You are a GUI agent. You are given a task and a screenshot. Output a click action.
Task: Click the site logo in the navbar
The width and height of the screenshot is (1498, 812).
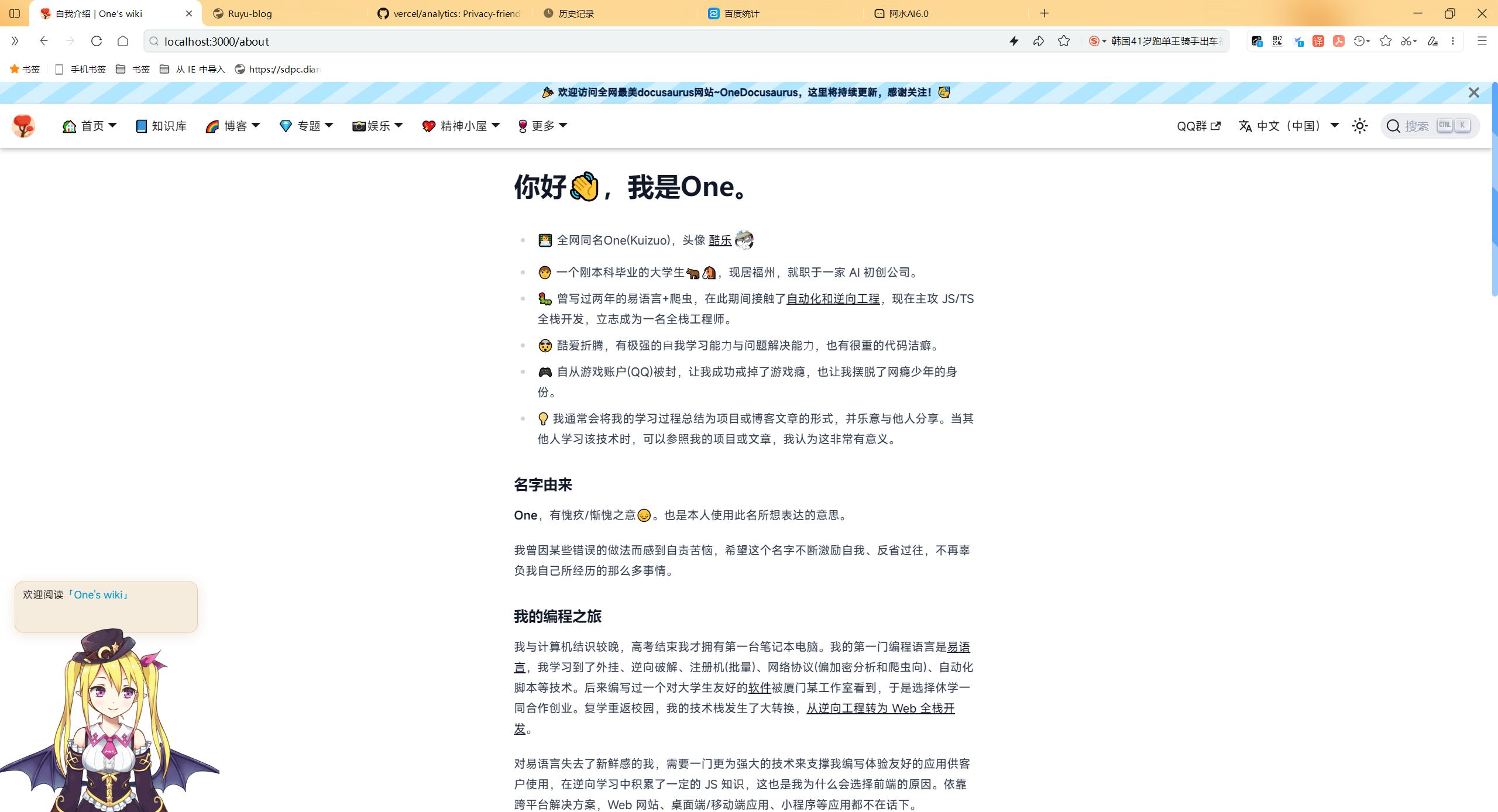click(x=23, y=126)
